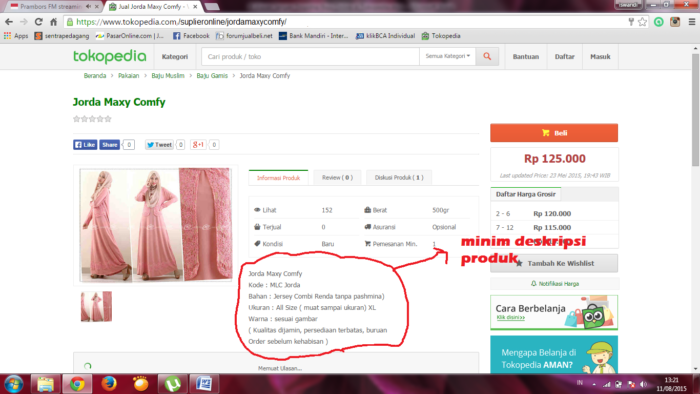Open the Masuk login link

(x=600, y=57)
